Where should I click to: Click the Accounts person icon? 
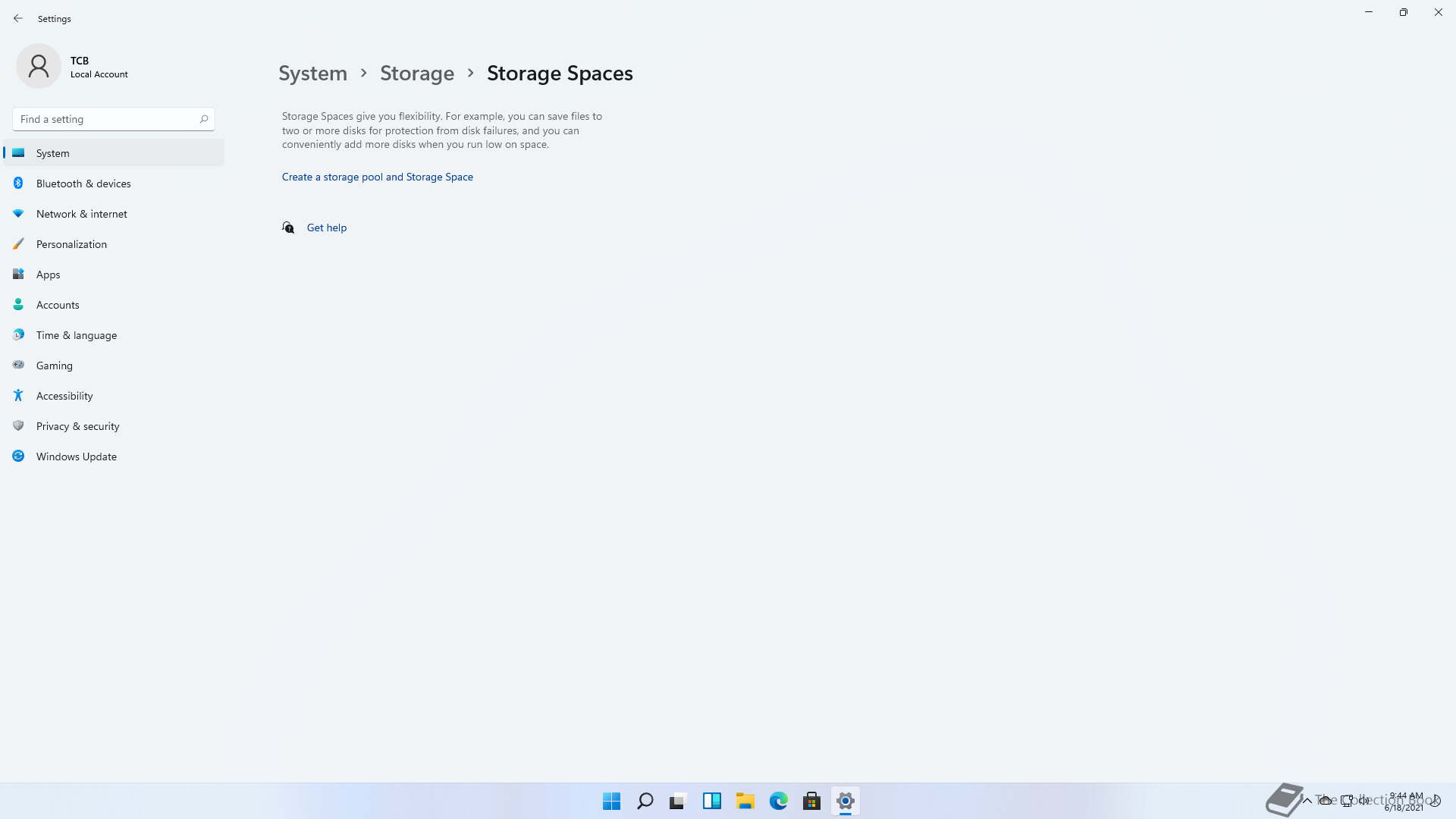(18, 305)
